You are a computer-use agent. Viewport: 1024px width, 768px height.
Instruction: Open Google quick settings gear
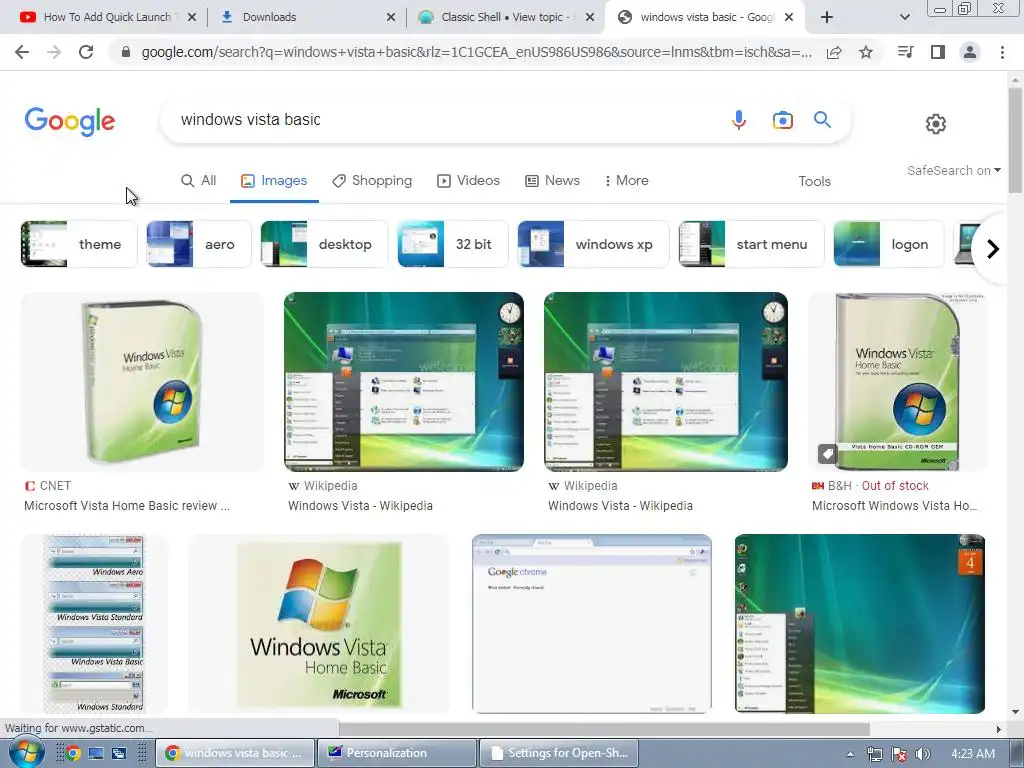pyautogui.click(x=936, y=124)
